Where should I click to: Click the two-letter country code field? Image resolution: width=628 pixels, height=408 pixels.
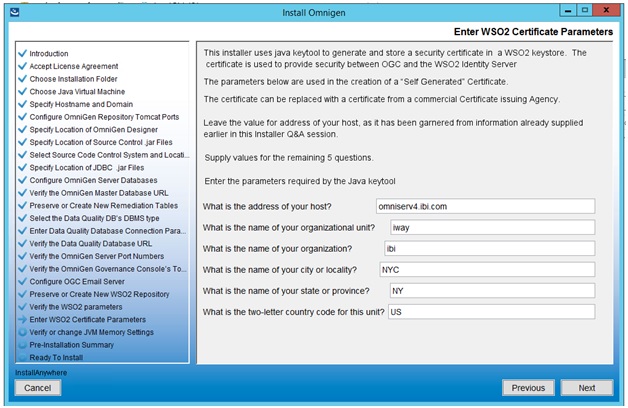tap(491, 312)
